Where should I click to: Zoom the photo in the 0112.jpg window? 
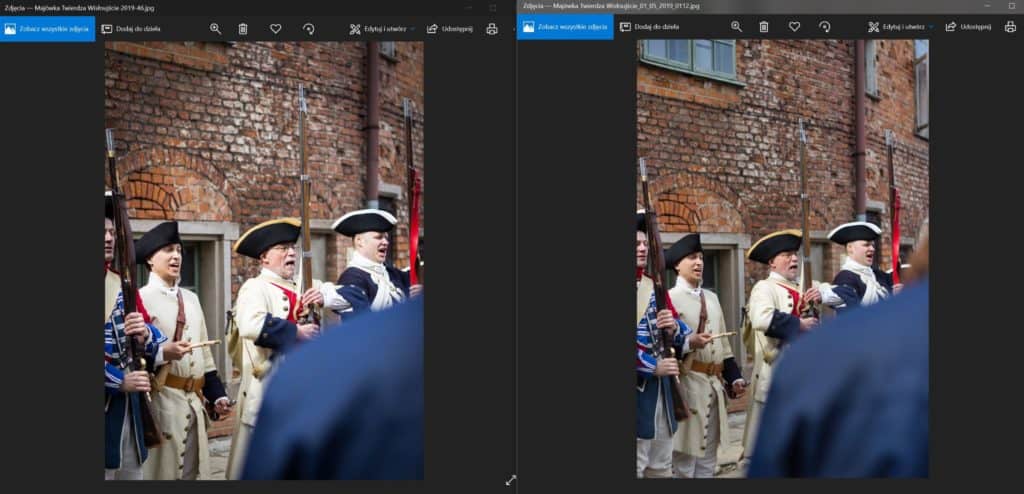pos(737,27)
